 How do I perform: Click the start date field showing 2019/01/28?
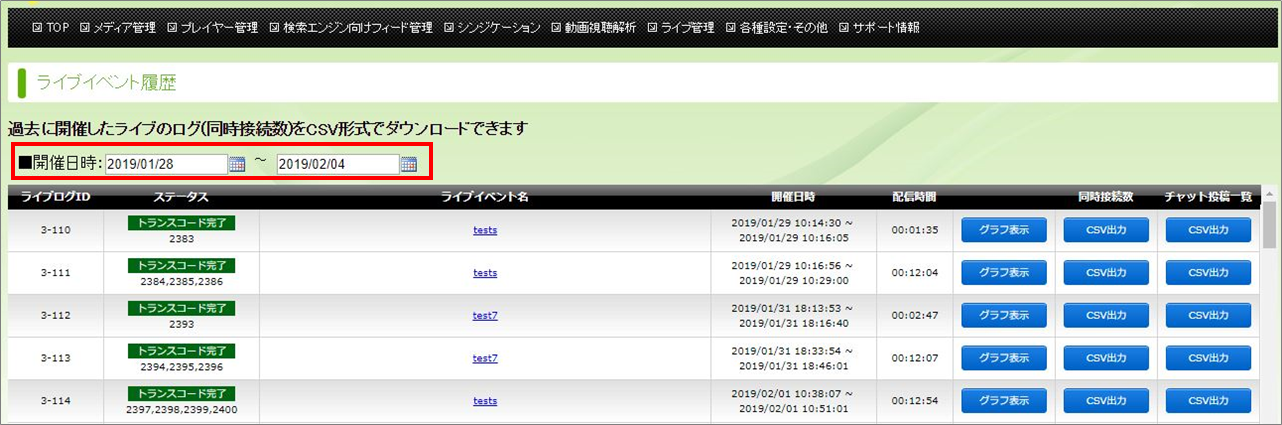[166, 165]
